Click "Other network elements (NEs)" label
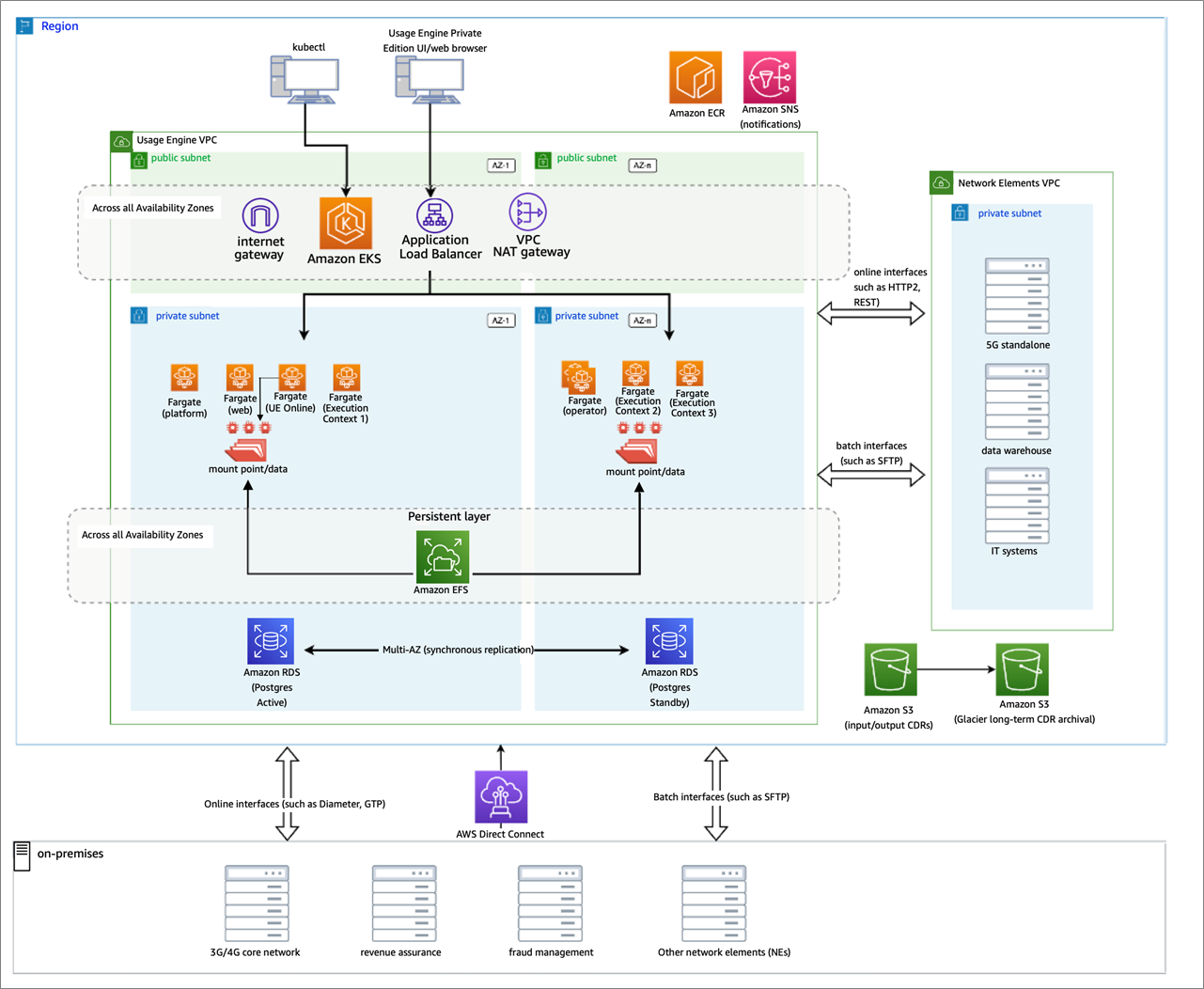Viewport: 1204px width, 989px height. coord(725,952)
